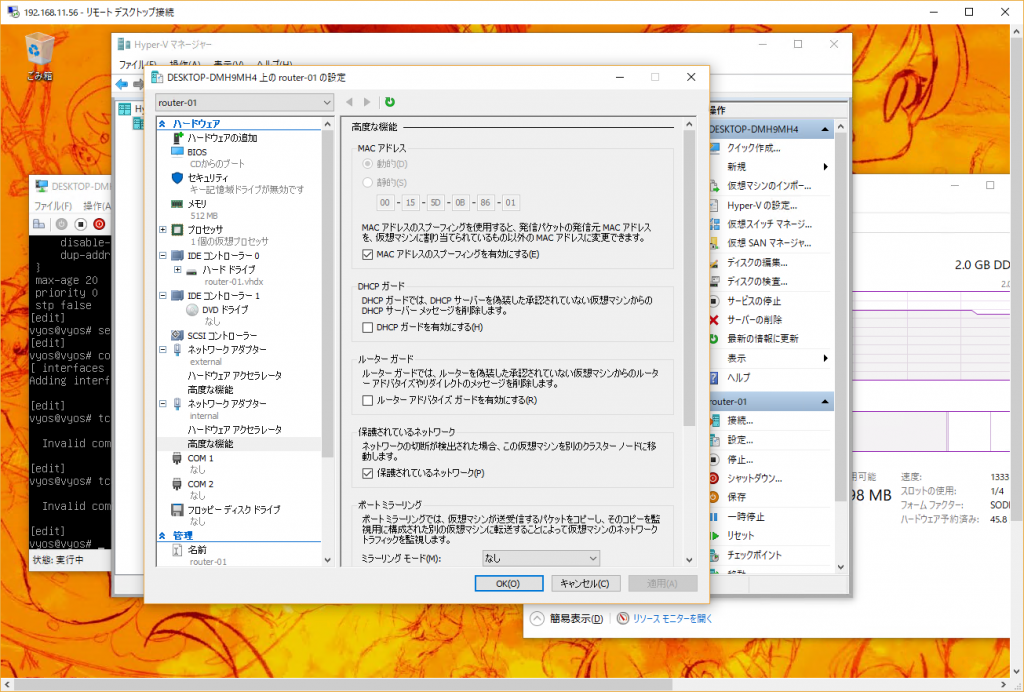This screenshot has width=1024, height=692.
Task: Select the COM 1 port icon
Action: [177, 458]
